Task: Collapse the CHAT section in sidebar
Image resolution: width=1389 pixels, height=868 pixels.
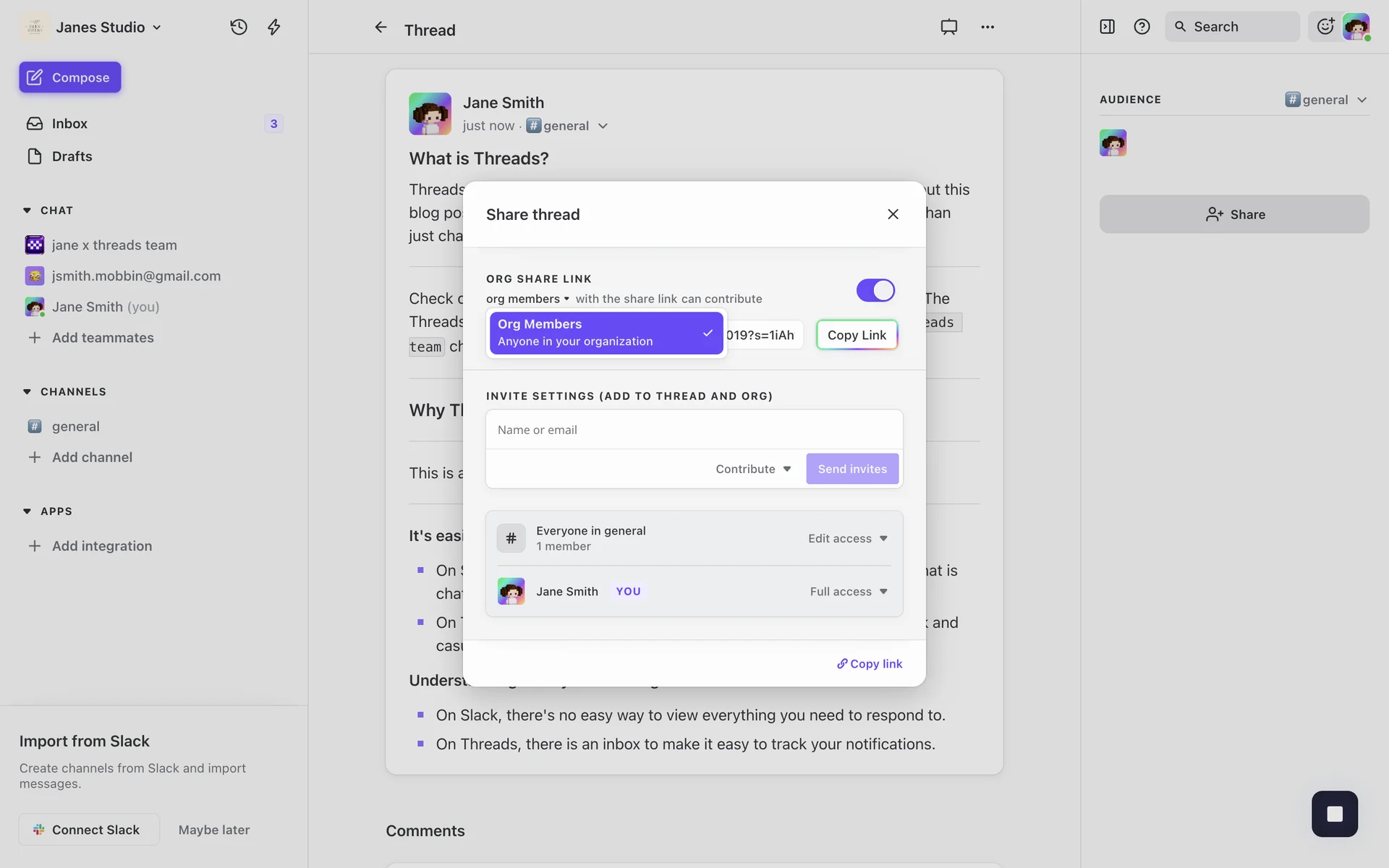Action: (x=27, y=210)
